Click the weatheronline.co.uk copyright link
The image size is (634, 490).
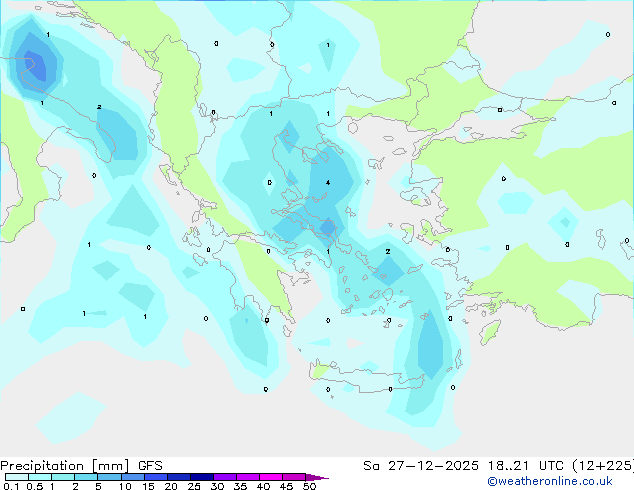550,481
